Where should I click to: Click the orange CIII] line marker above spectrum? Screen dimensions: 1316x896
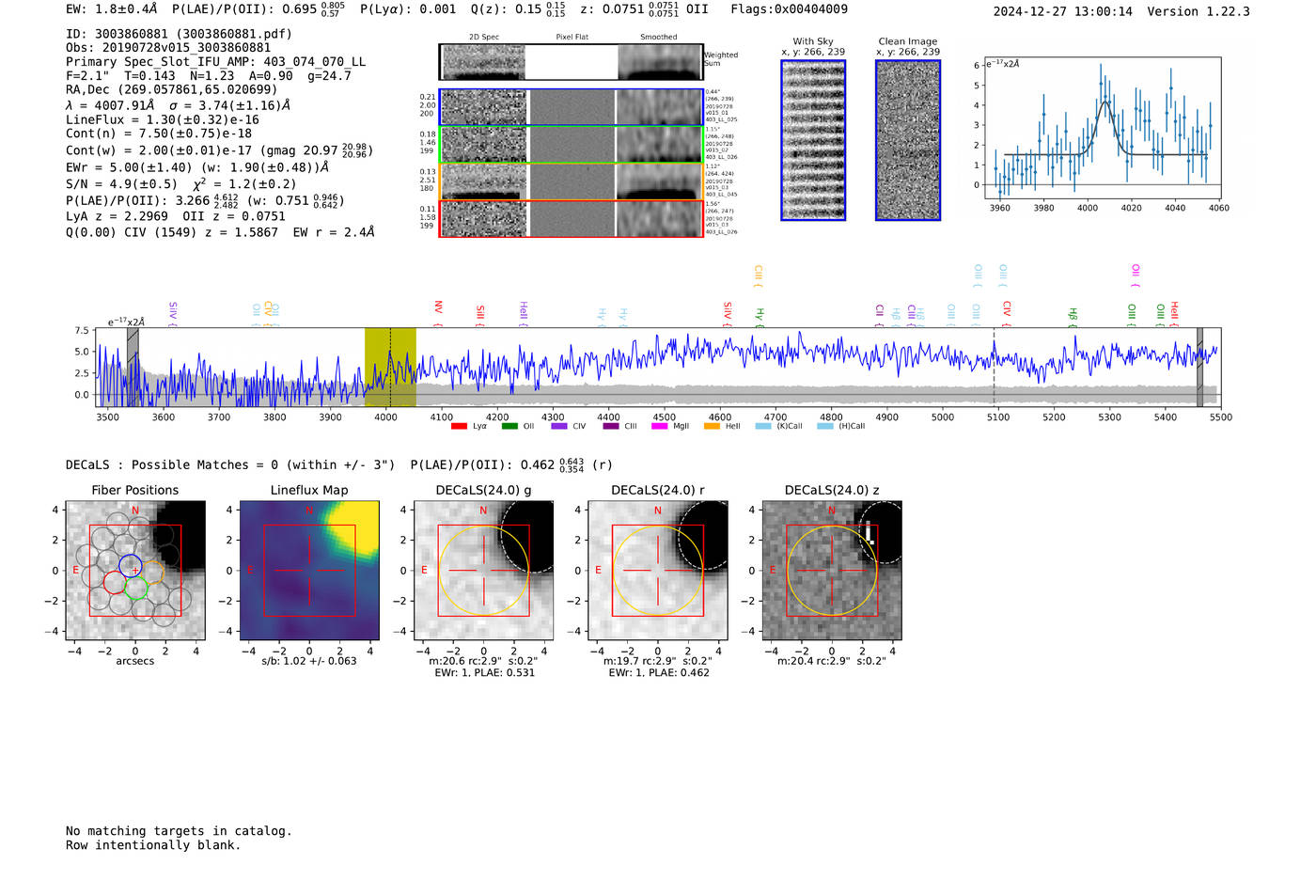point(758,276)
